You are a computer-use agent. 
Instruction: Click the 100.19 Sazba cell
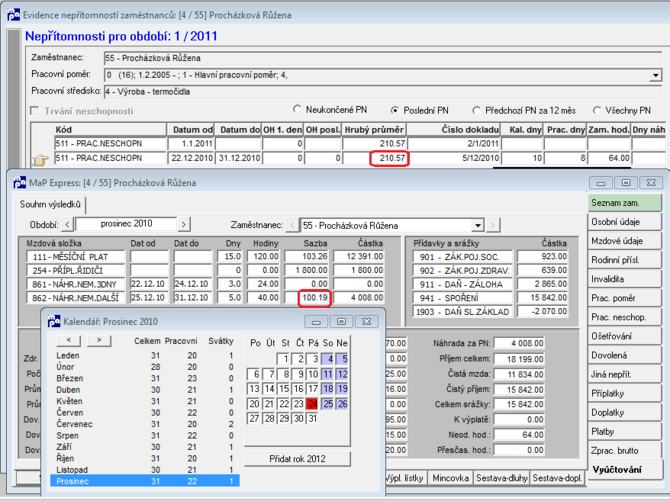point(307,298)
